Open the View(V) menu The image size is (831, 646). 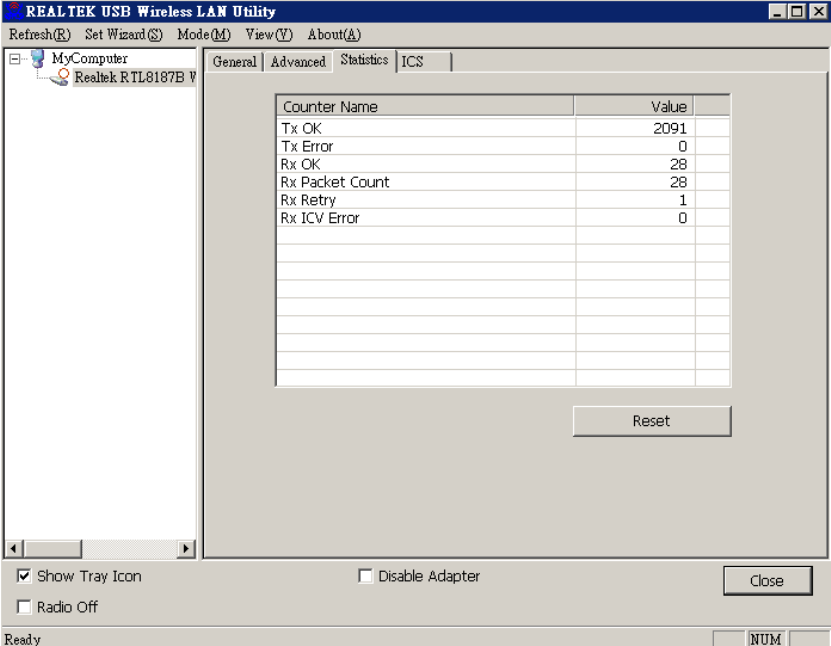tap(269, 34)
